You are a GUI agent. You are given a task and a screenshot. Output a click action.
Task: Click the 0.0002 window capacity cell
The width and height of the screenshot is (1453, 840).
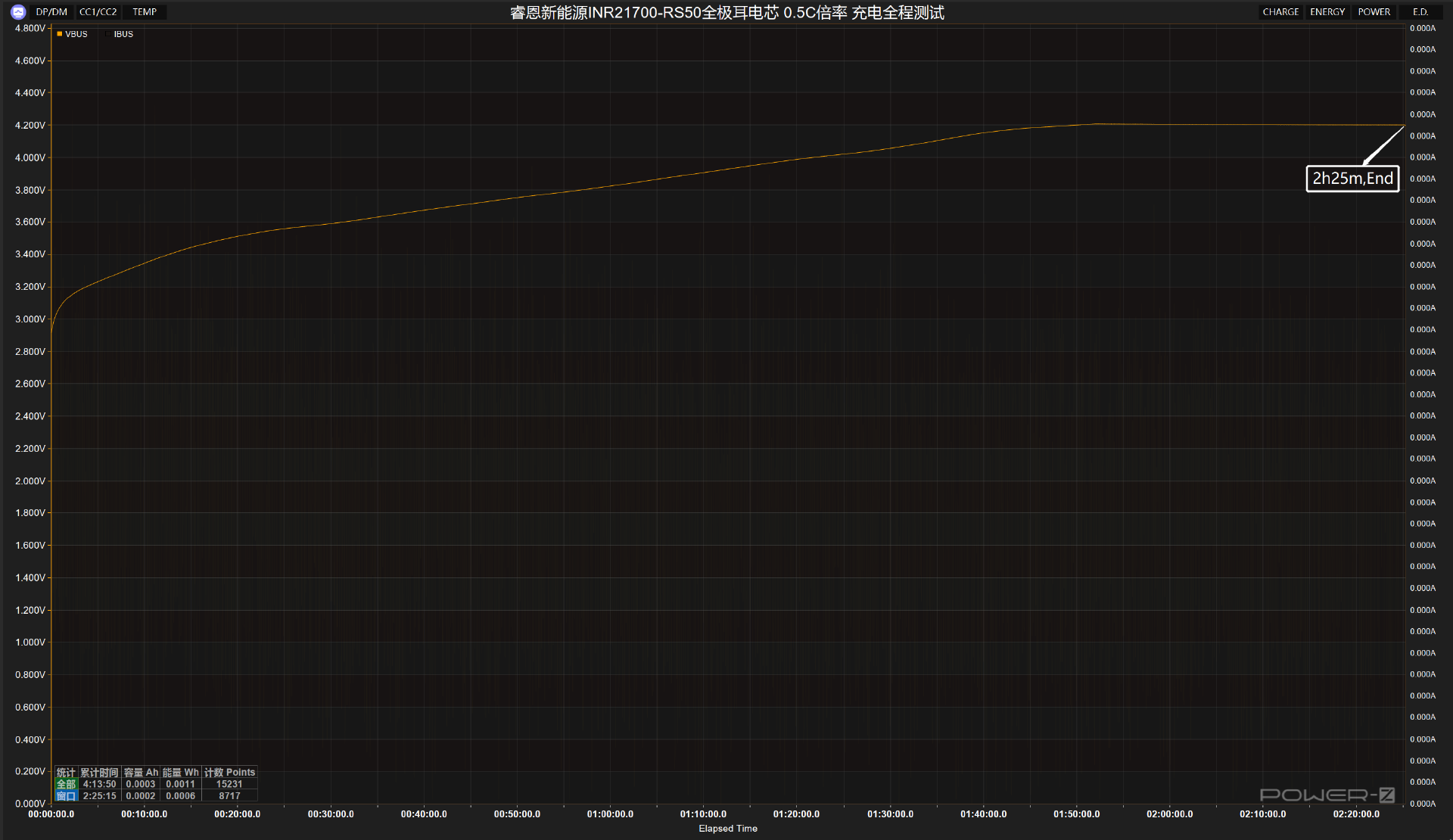click(141, 795)
